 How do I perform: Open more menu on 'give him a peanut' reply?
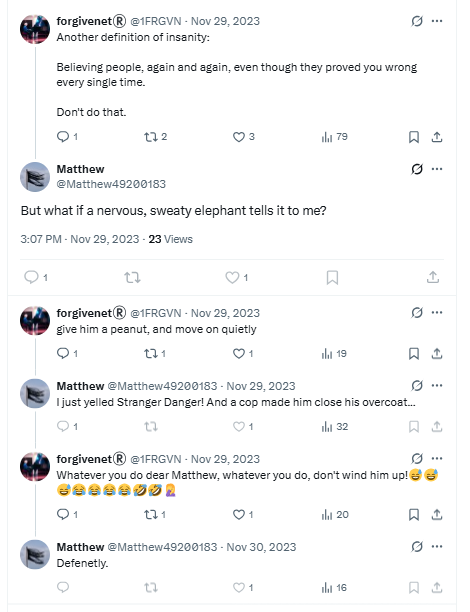pos(437,313)
